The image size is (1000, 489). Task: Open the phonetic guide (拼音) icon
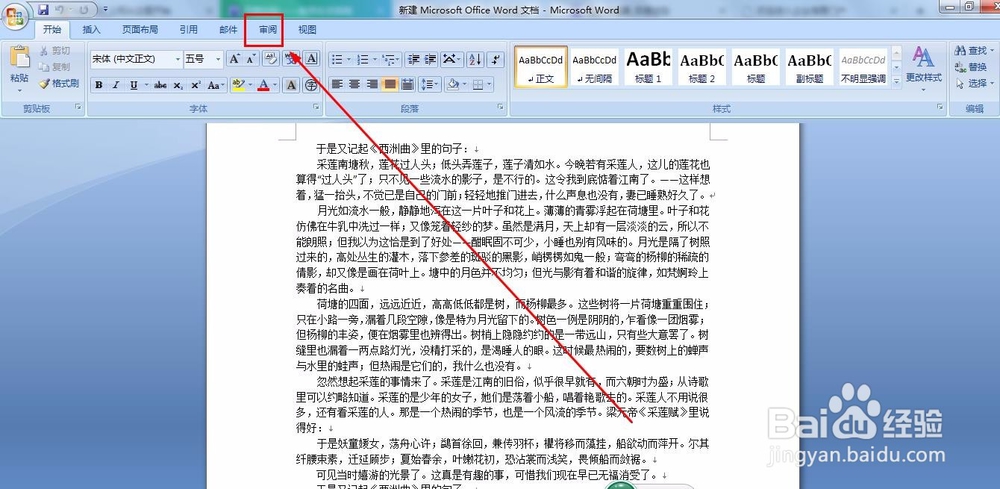(291, 59)
